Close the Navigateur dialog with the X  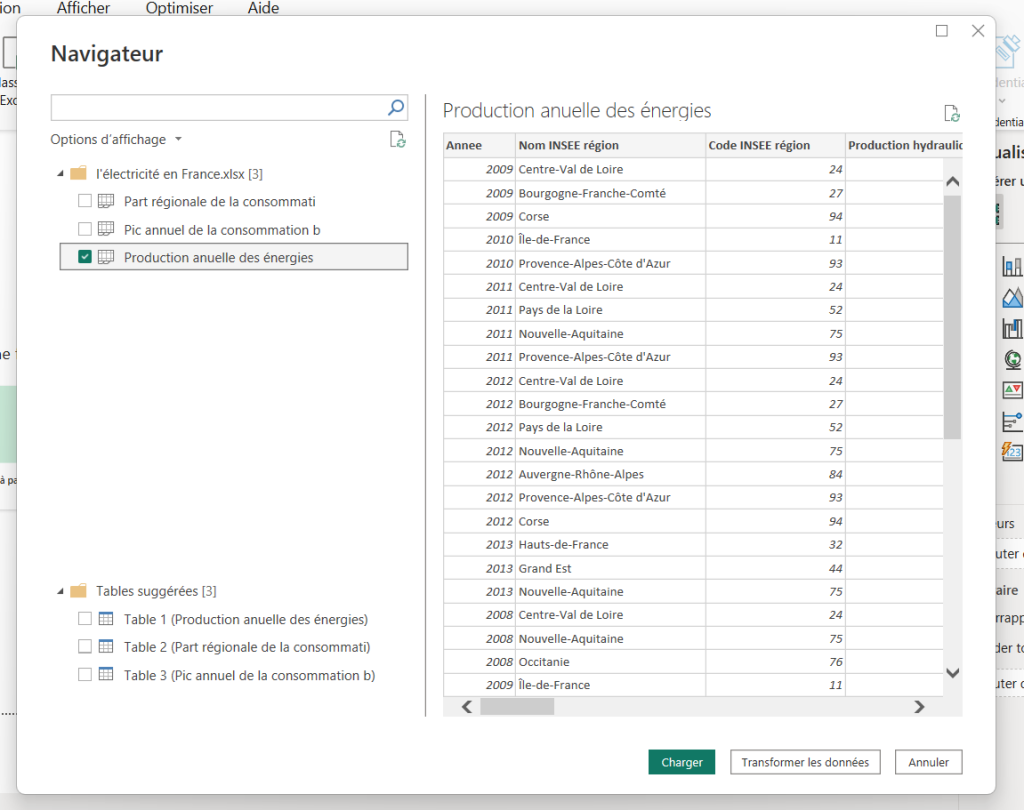pyautogui.click(x=978, y=31)
